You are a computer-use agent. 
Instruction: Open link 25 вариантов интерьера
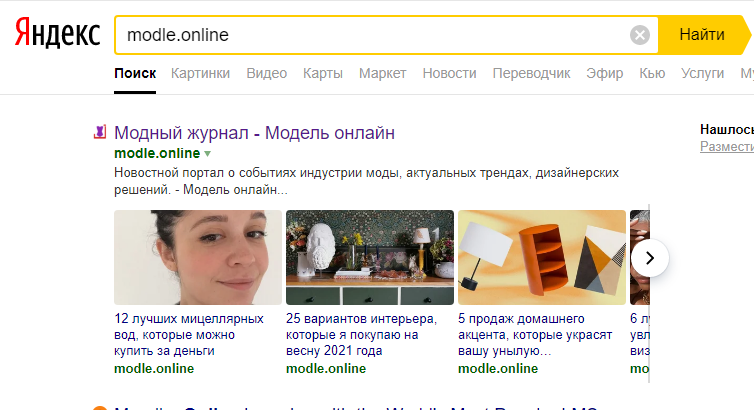362,335
